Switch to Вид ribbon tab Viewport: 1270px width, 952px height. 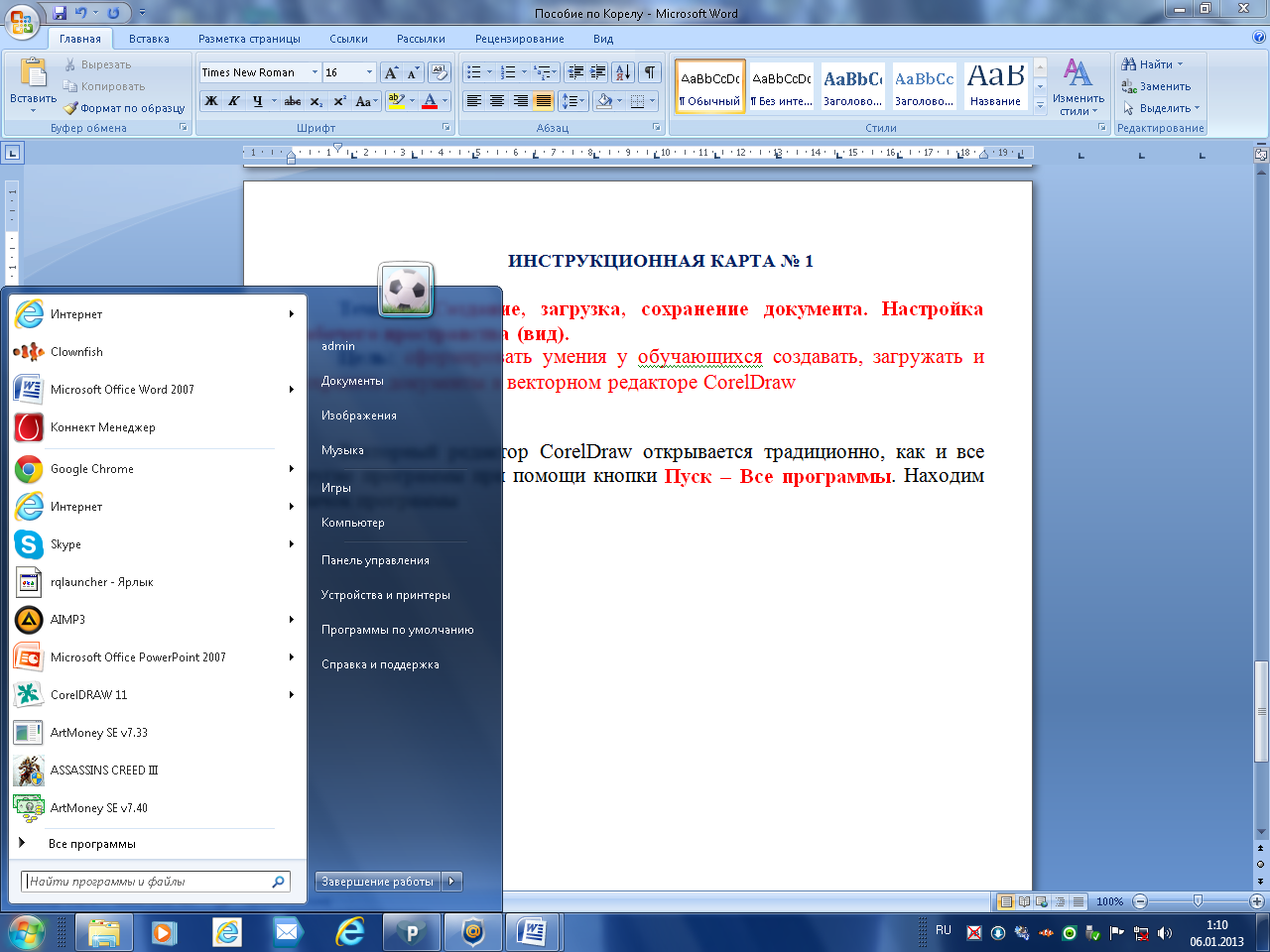pyautogui.click(x=603, y=39)
